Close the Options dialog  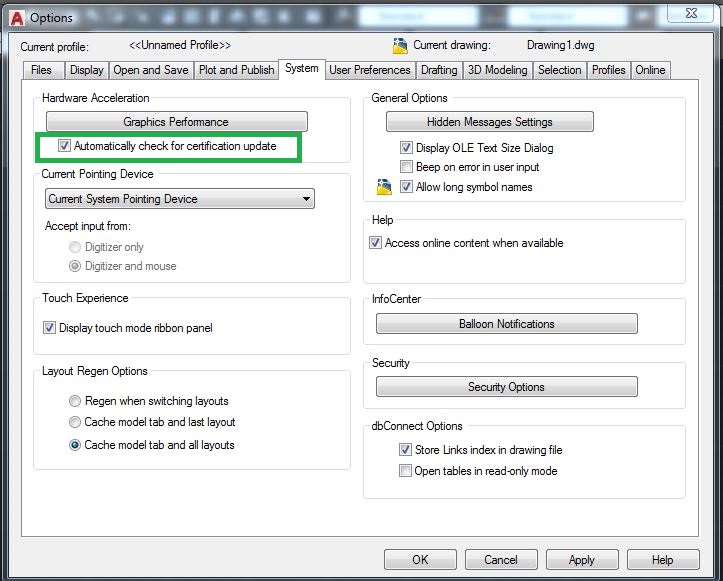coord(691,13)
